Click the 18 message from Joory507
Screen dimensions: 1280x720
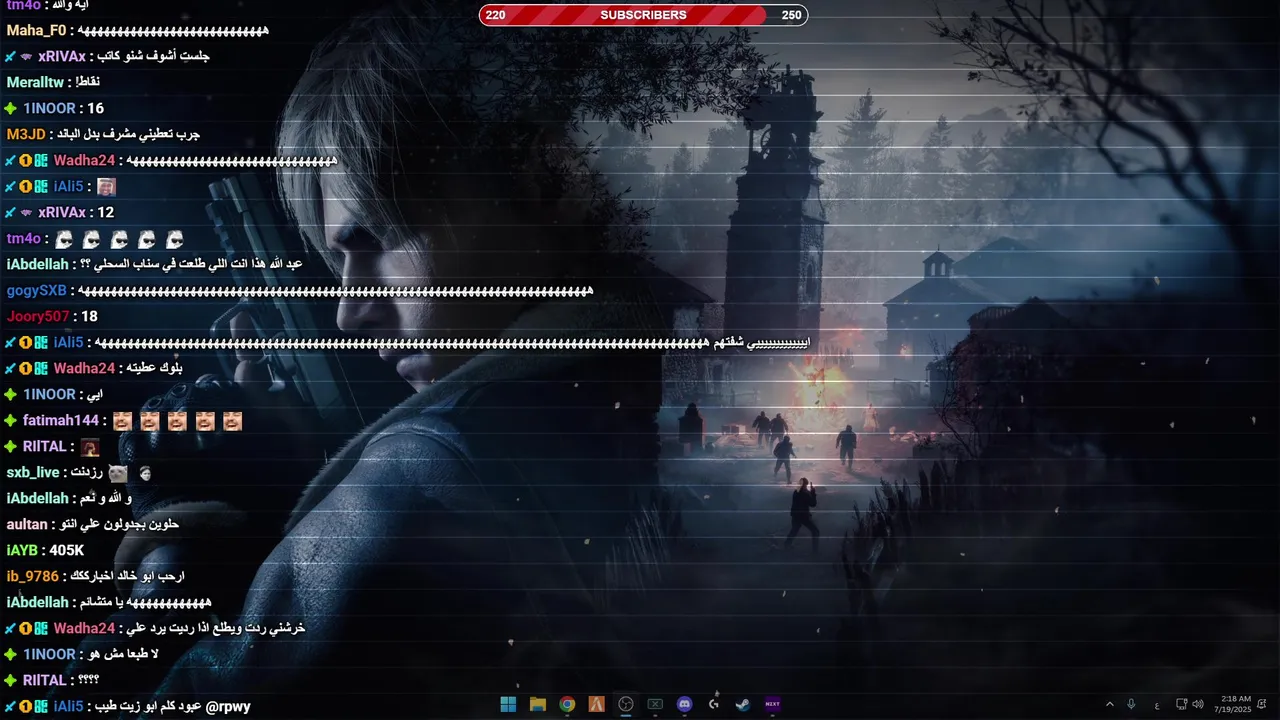90,317
